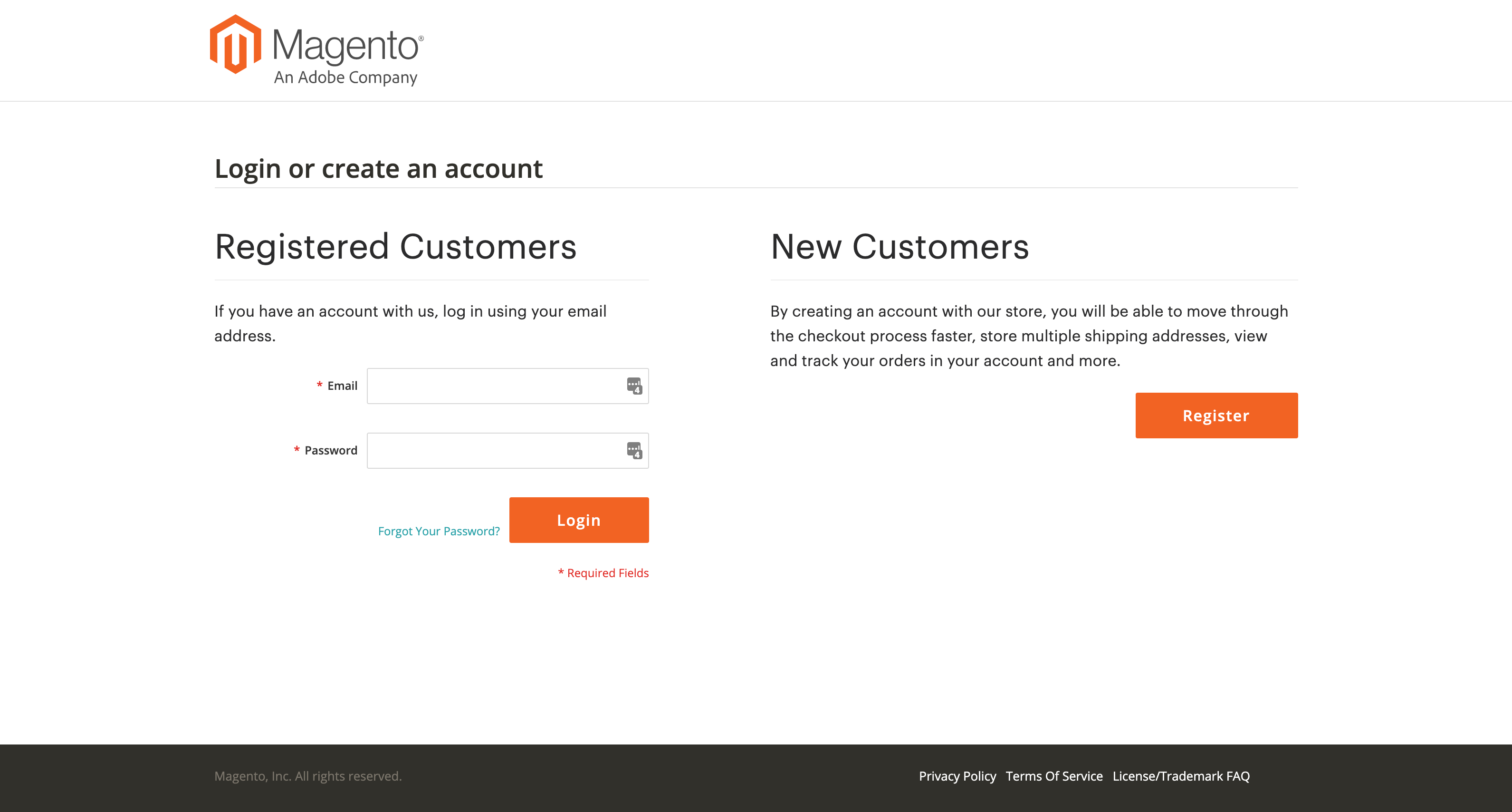Open the Privacy Policy footer link

pos(957,776)
